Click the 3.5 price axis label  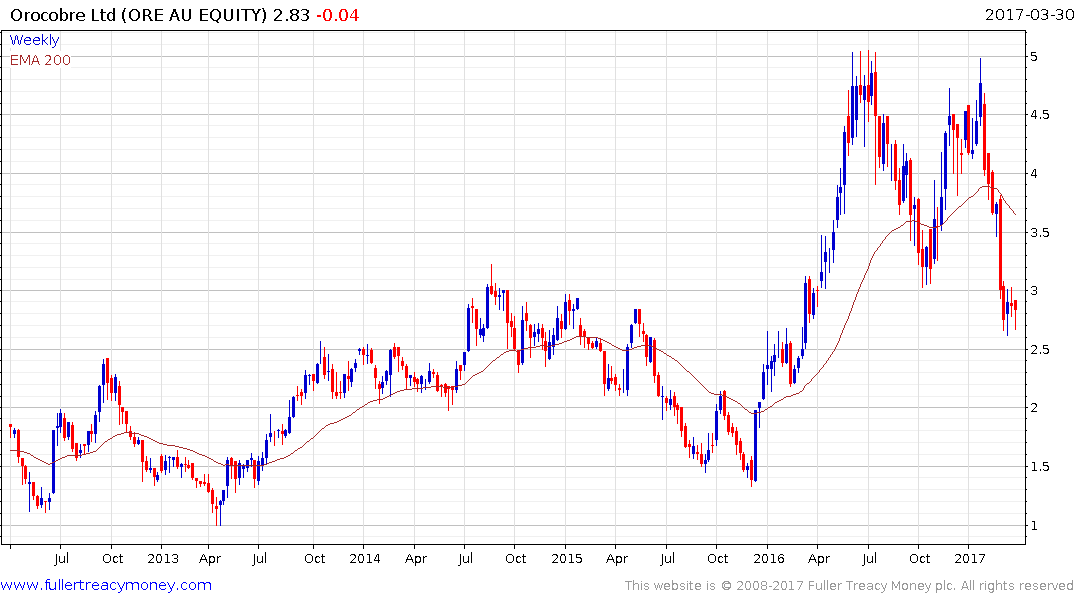tap(1040, 232)
